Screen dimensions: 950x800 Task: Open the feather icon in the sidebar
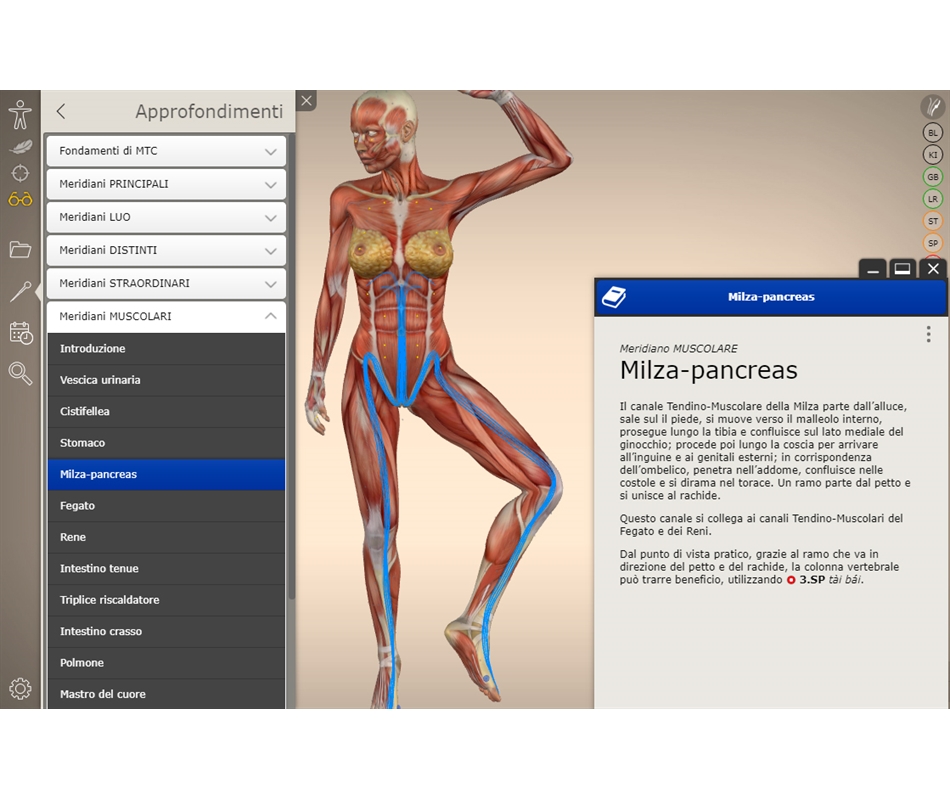pos(20,146)
